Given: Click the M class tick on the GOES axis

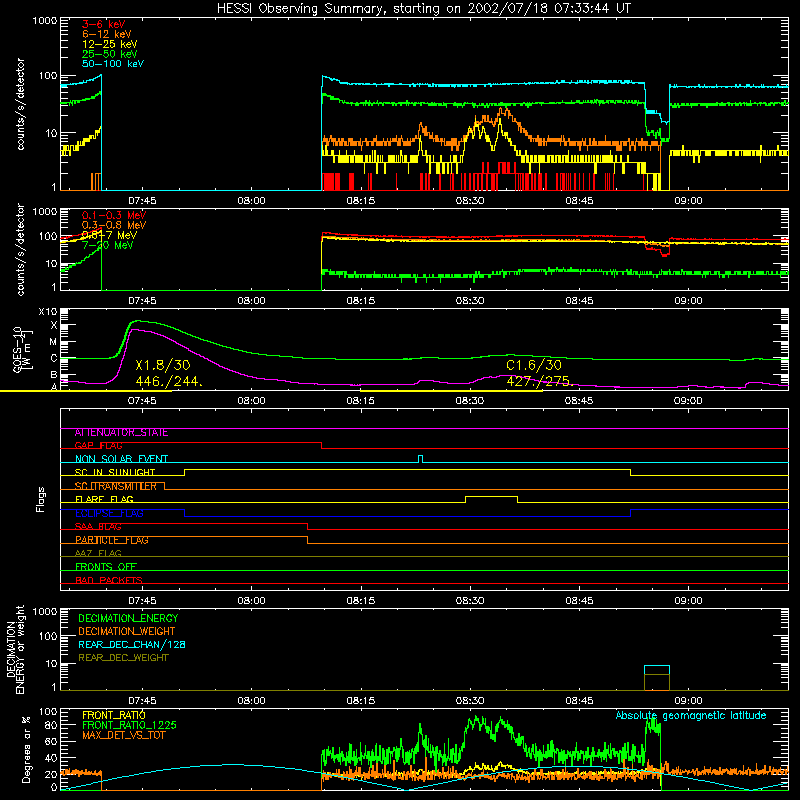Looking at the screenshot, I should [x=53, y=342].
